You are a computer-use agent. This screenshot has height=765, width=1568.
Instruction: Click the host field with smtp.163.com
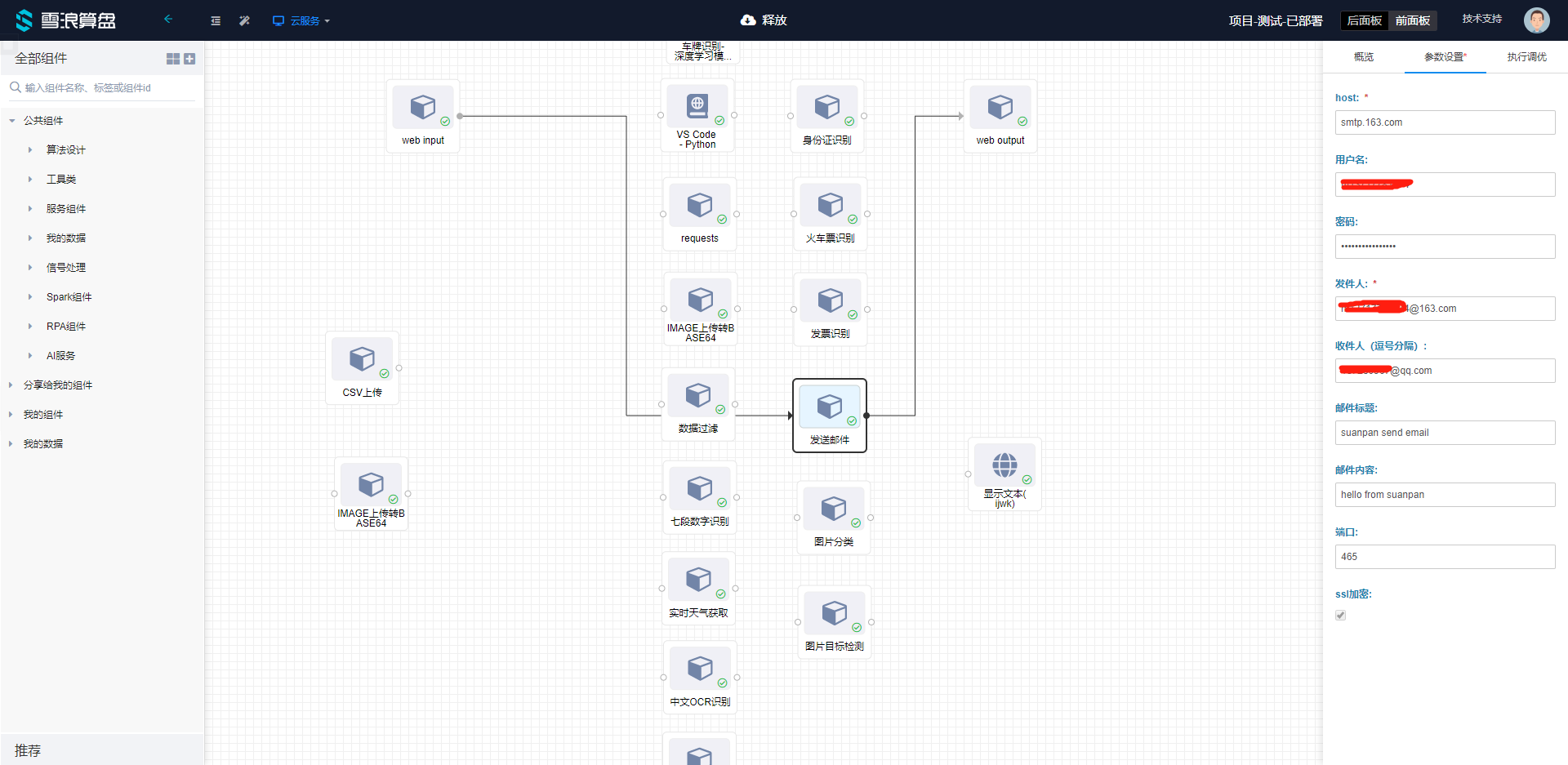pos(1445,122)
